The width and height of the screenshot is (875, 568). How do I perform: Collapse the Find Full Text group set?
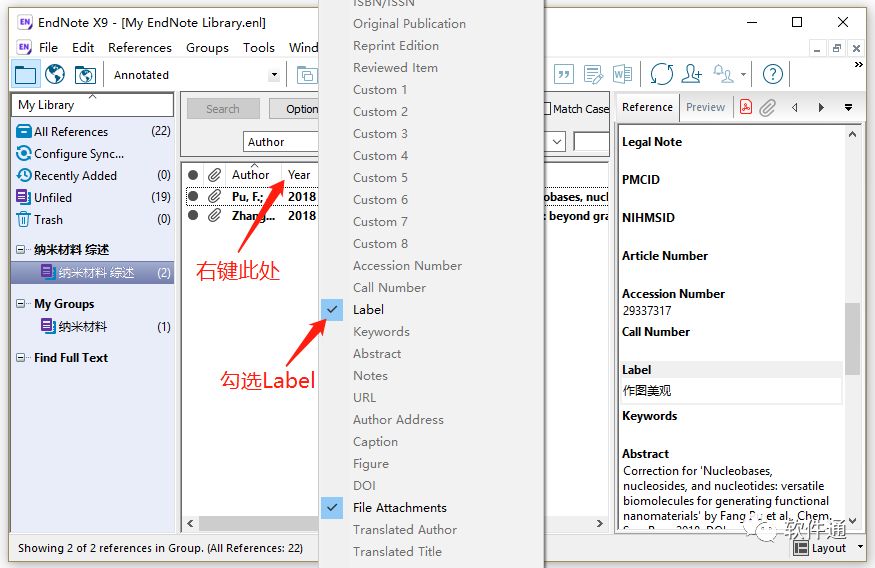21,358
